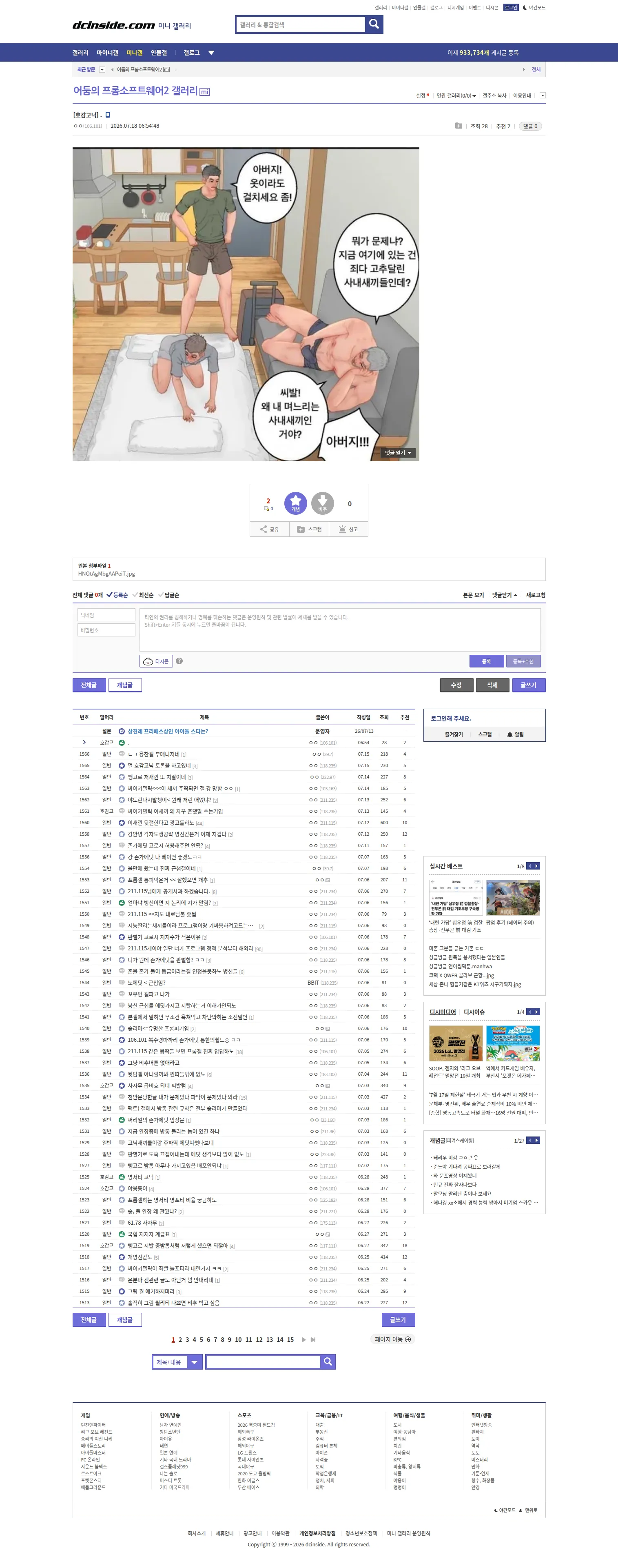The image size is (618, 1568).
Task: Click the search magnifier button in the header
Action: [374, 24]
